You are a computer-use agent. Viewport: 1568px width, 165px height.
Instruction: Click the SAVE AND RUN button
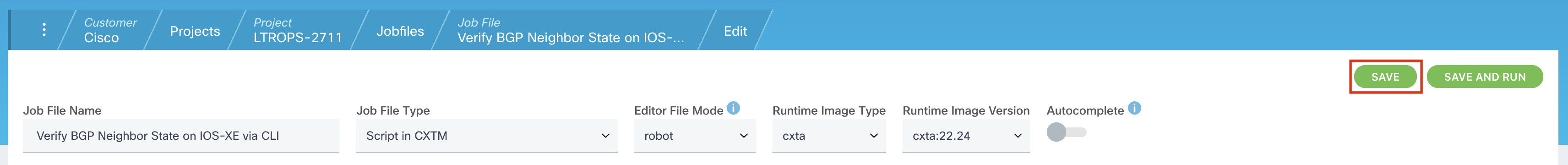tap(1485, 77)
